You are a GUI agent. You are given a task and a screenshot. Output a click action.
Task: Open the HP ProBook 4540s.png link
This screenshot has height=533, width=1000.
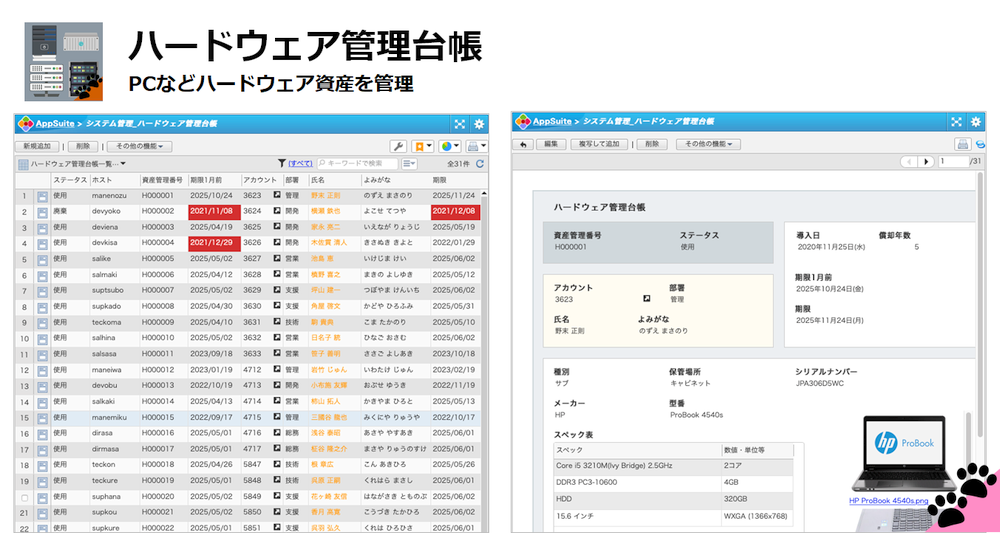(x=888, y=500)
